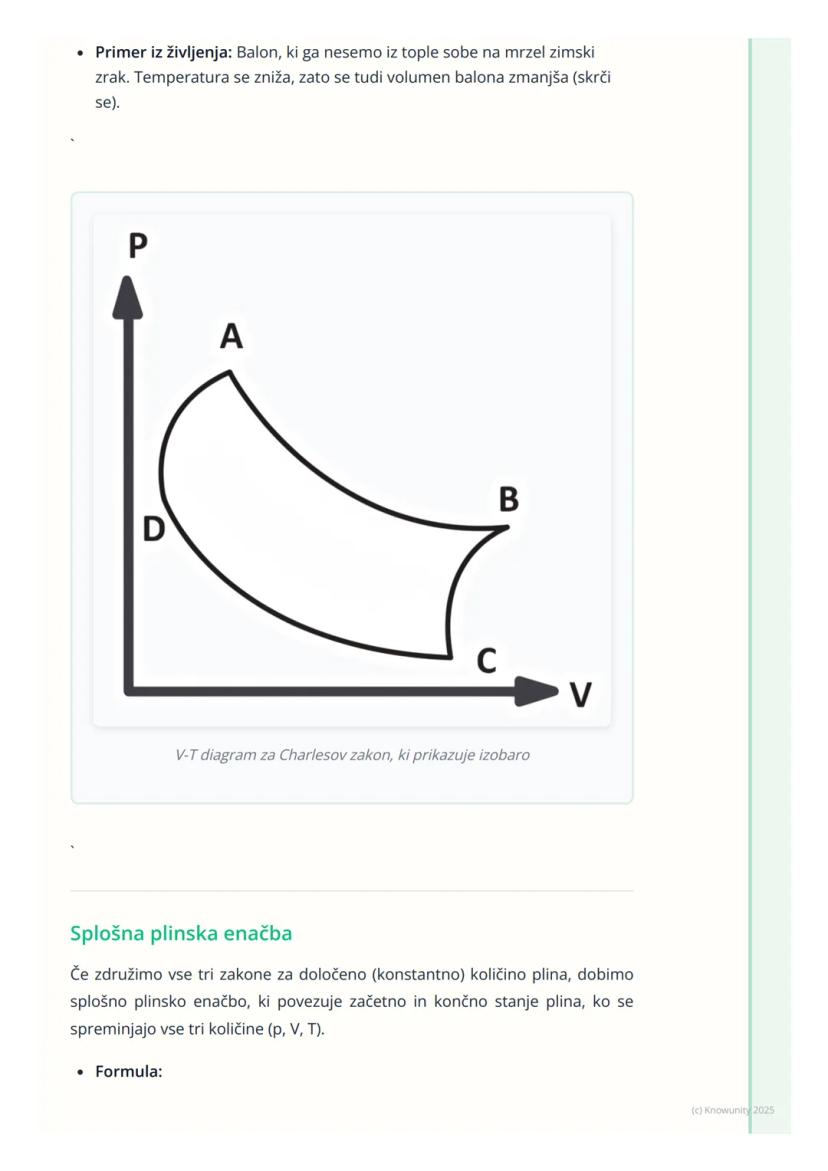
Task: Click the backtick mark below the diagram
Action: 73,850
